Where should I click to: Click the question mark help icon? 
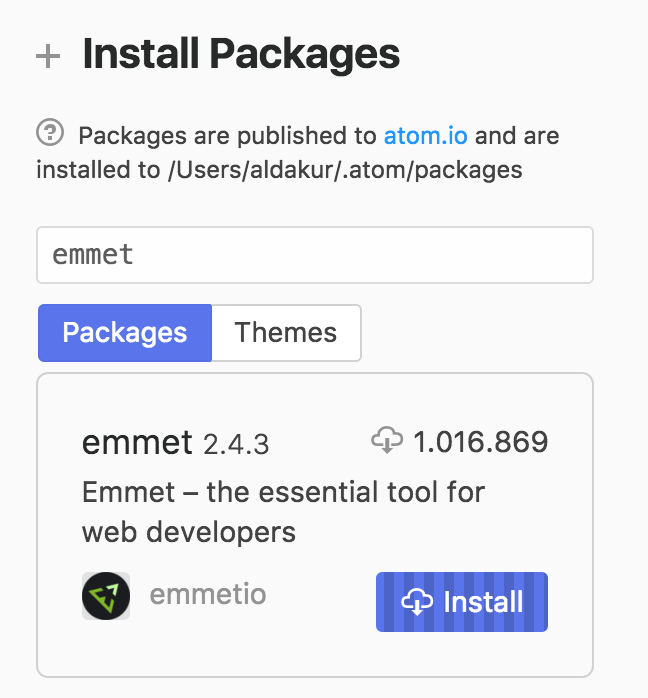point(49,133)
